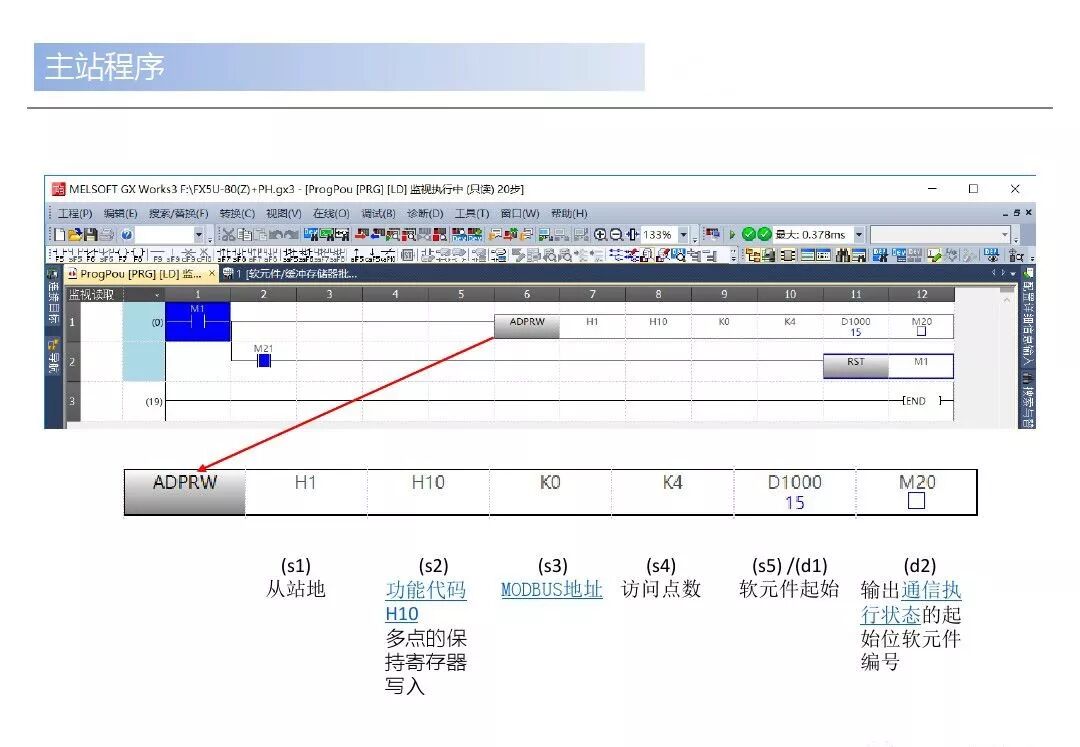Click the Copy icon in toolbar

coord(245,235)
